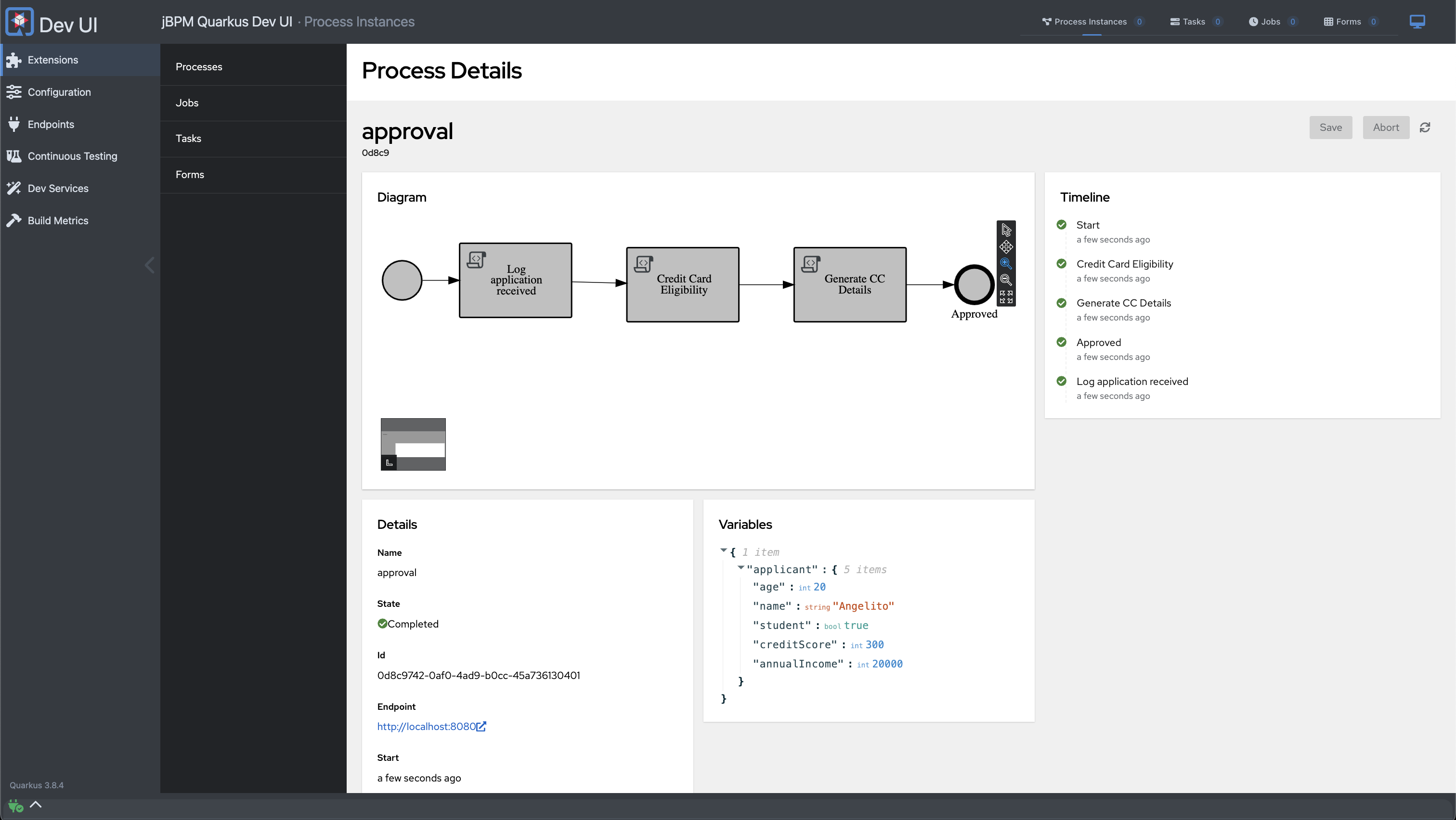The image size is (1456, 820).
Task: Click the Credit Card Eligibility diagram node
Action: point(683,284)
